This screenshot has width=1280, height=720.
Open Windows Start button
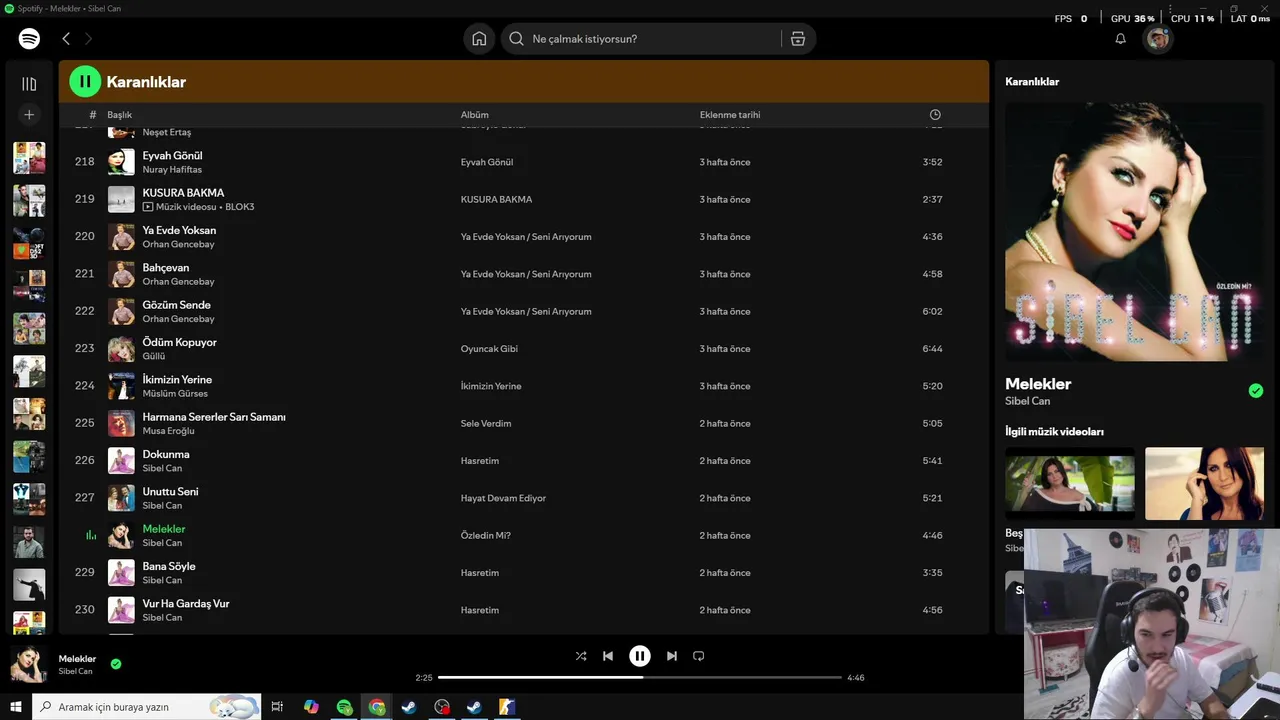point(16,707)
